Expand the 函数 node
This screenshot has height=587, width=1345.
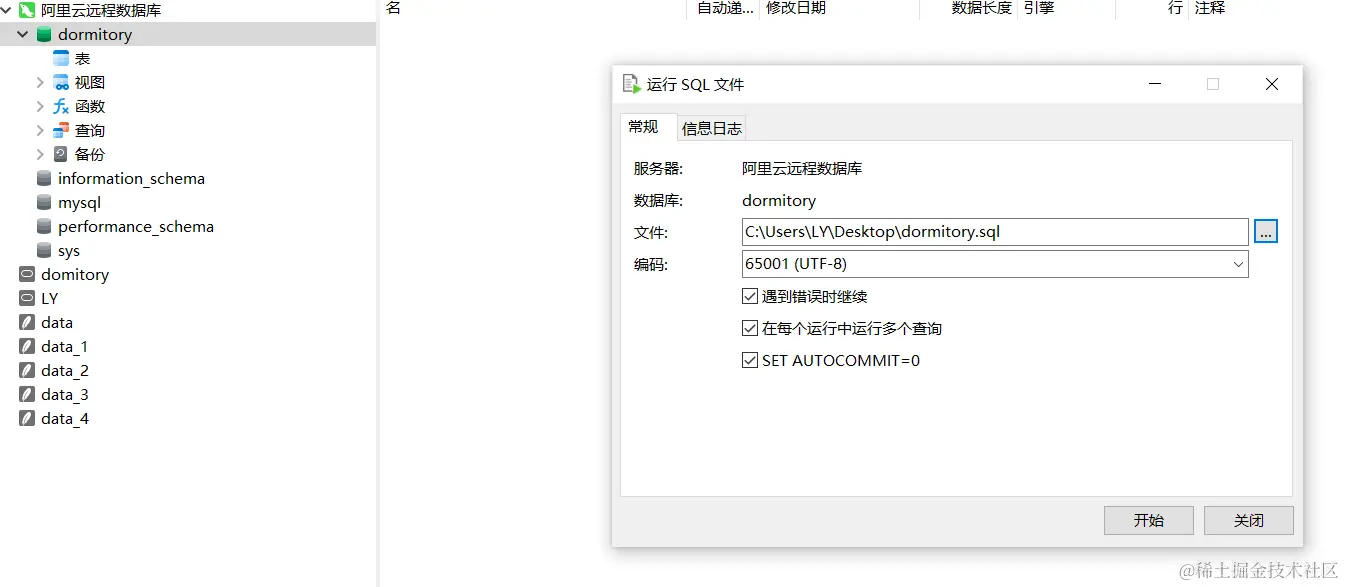point(40,106)
